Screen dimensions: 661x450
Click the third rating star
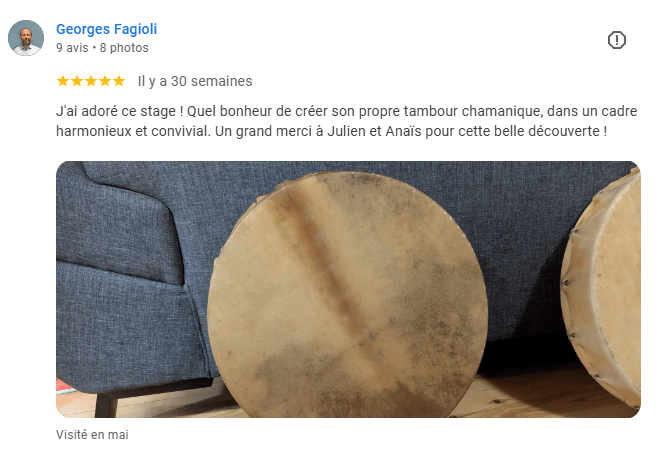pos(91,81)
